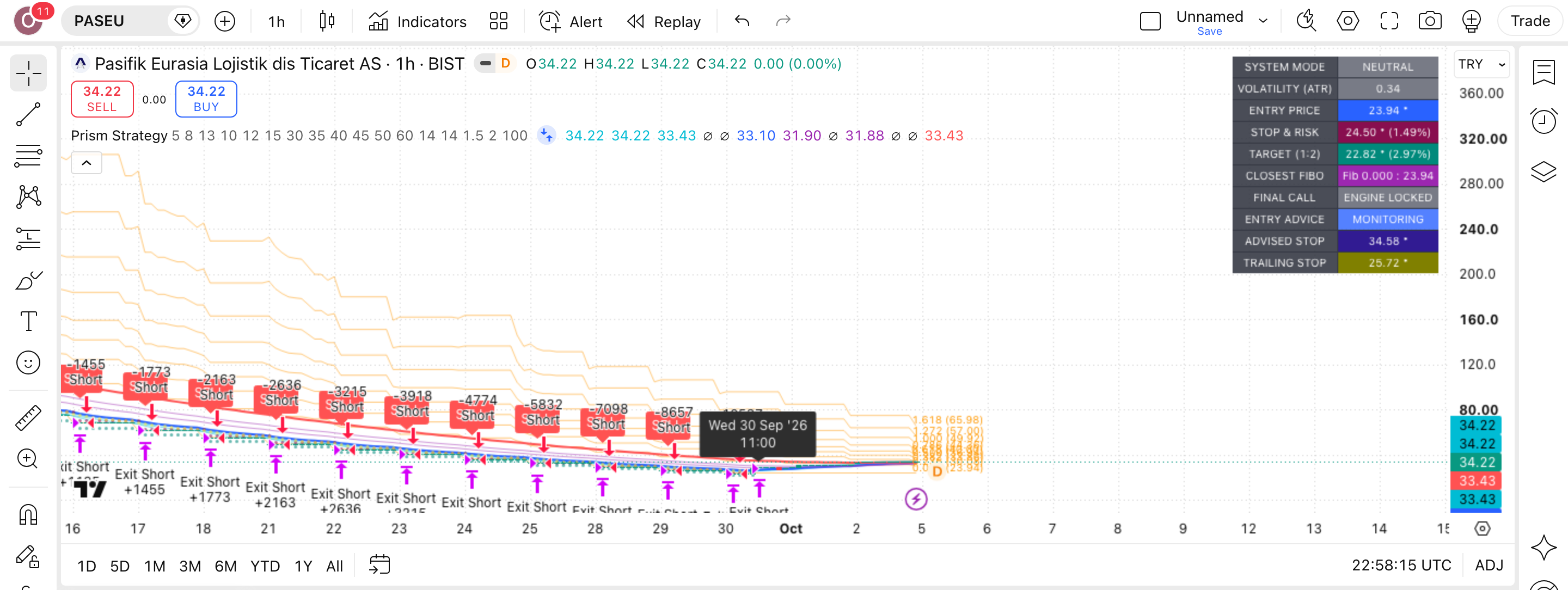The image size is (1568, 590).
Task: Enter fullscreen mode
Action: (x=1389, y=21)
